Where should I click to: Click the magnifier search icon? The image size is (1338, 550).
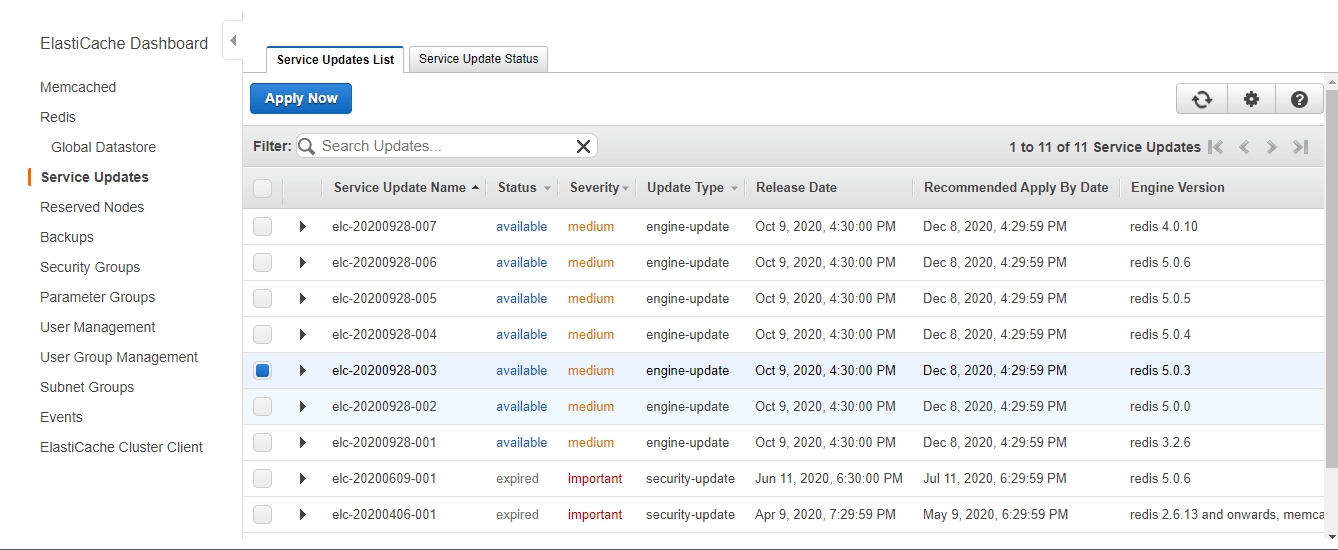[x=306, y=146]
